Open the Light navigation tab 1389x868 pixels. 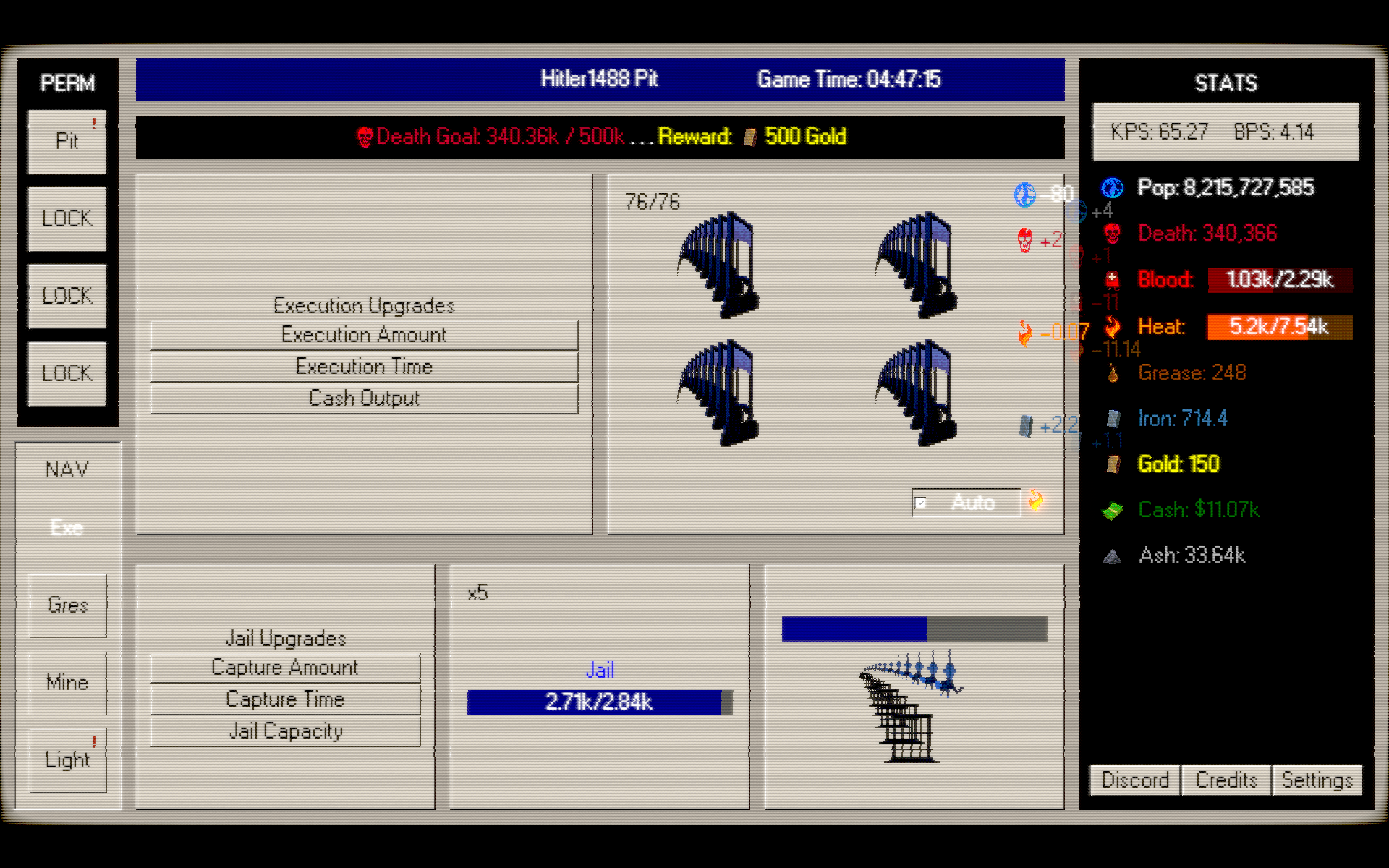tap(67, 760)
